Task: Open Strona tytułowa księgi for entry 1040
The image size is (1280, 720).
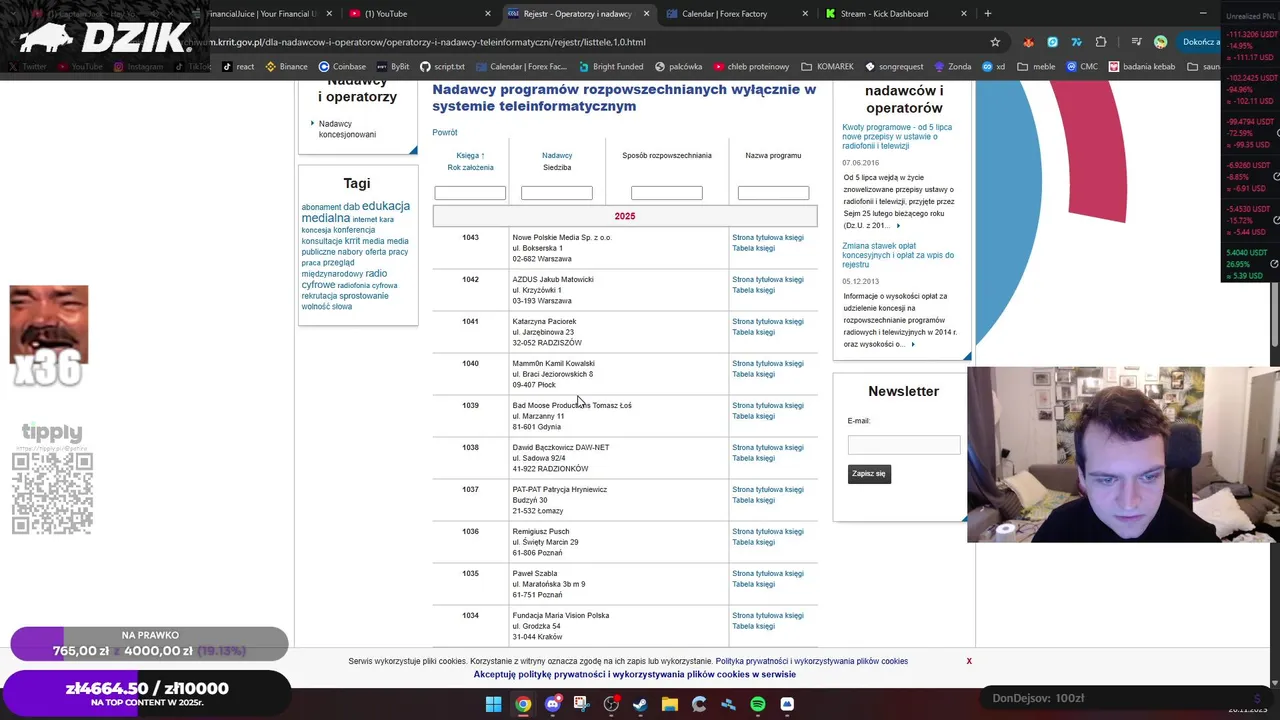Action: 768,364
